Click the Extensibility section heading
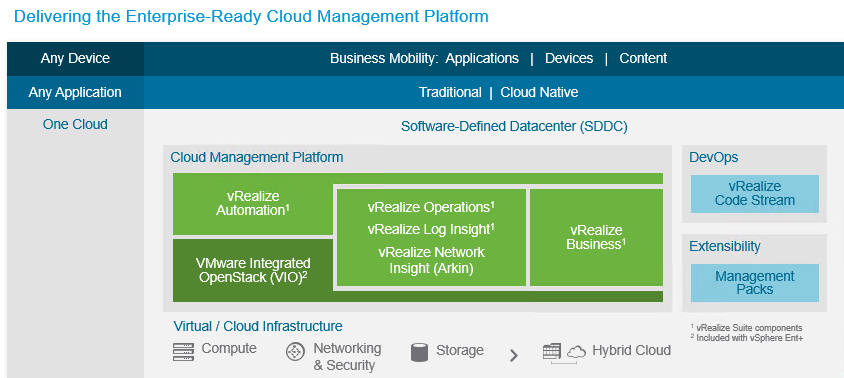The image size is (844, 378). click(x=725, y=246)
